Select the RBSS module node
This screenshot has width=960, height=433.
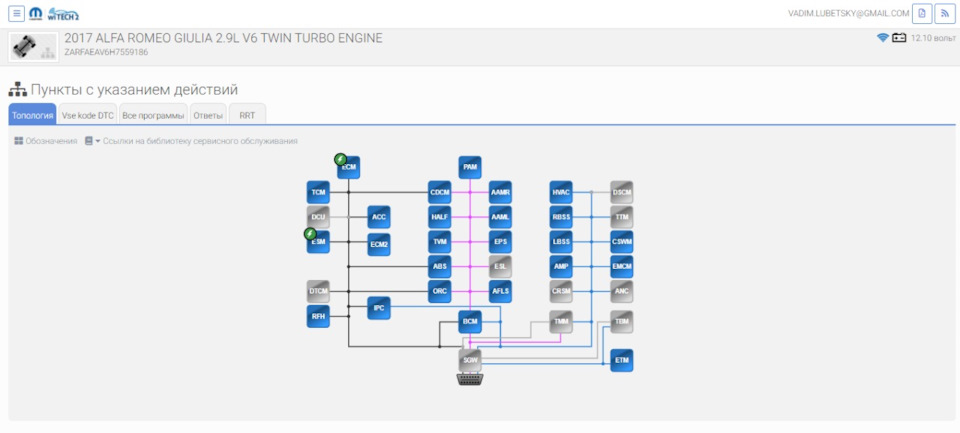(x=561, y=217)
